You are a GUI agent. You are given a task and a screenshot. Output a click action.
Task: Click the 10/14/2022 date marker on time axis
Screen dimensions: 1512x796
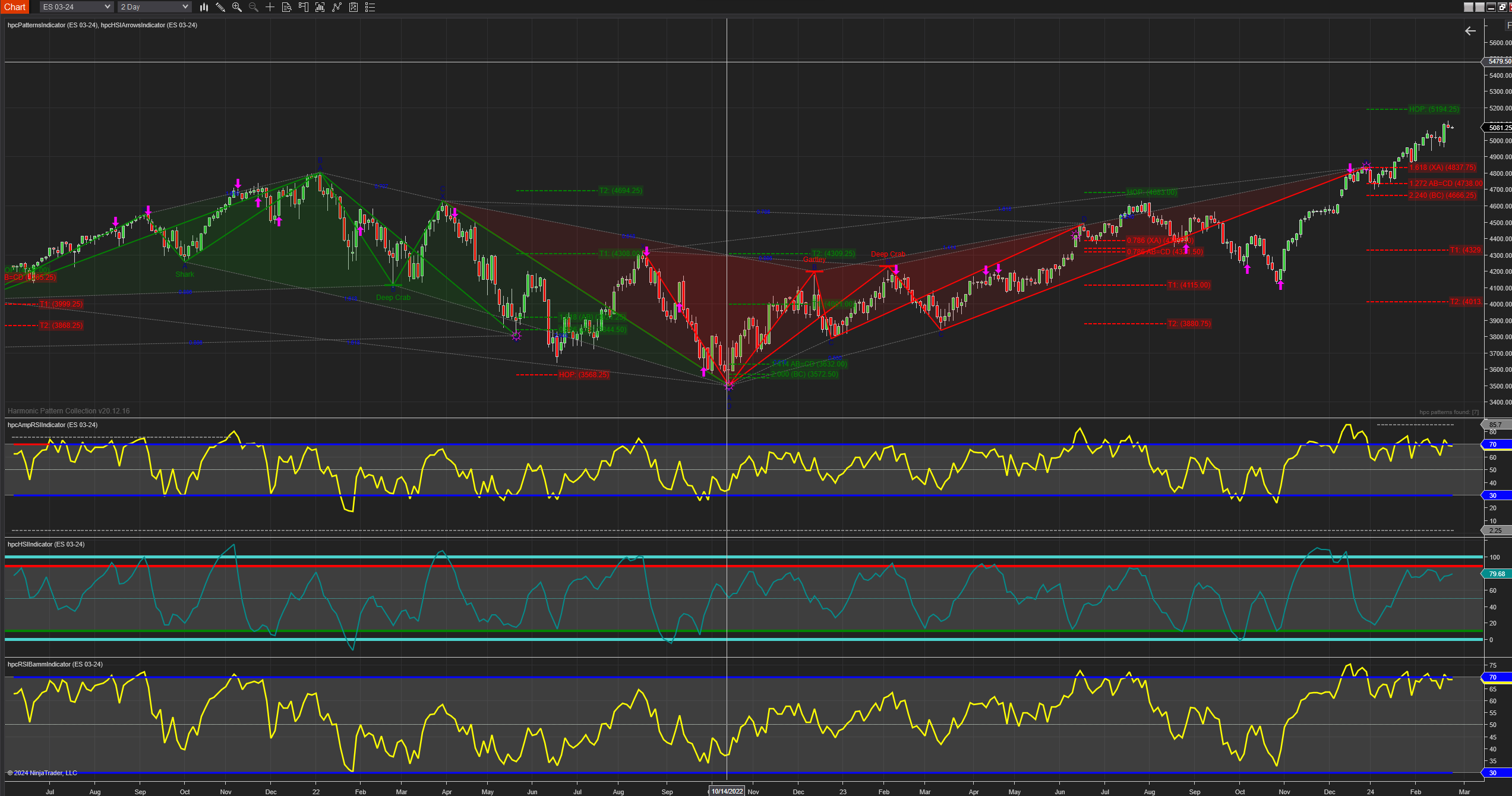pyautogui.click(x=727, y=791)
